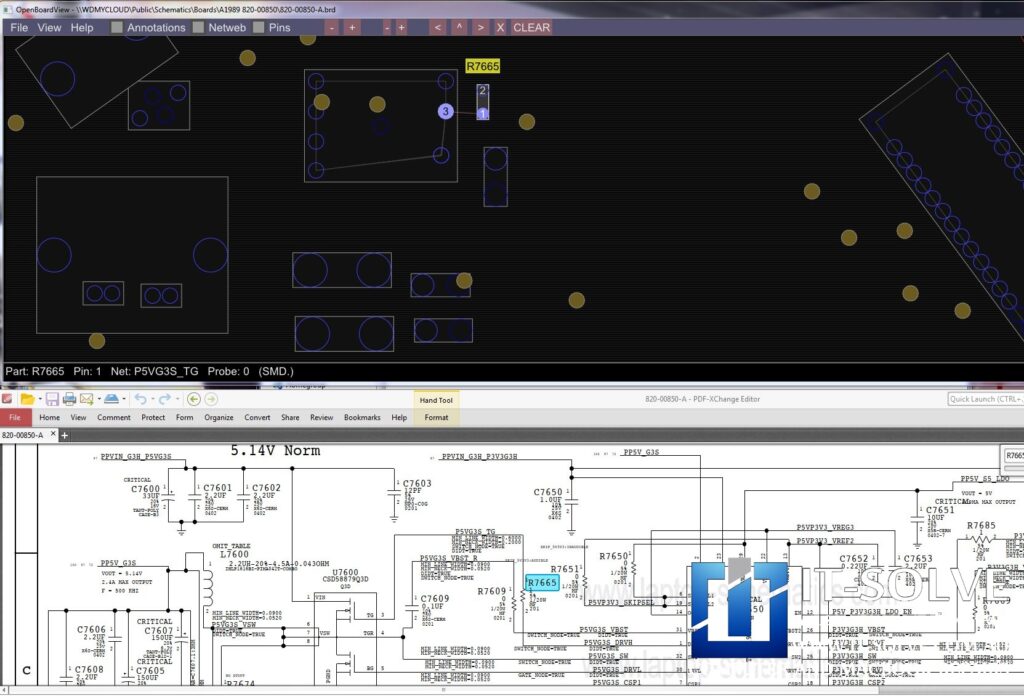Screen dimensions: 1024x696
Task: Click the schematic label "R7650"
Action: tap(614, 556)
